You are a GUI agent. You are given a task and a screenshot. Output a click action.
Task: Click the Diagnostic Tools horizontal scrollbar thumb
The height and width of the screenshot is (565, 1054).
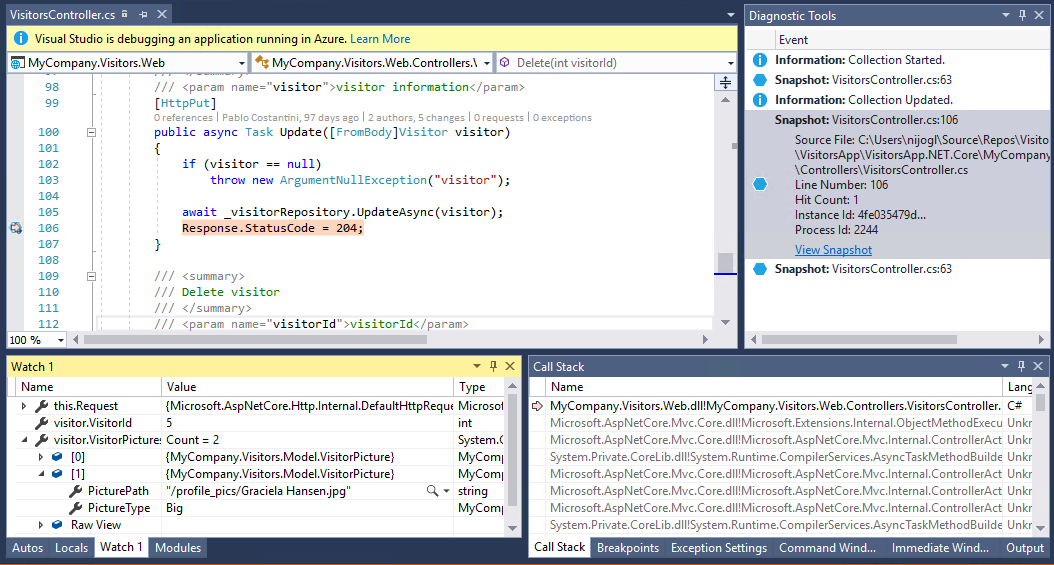click(x=859, y=340)
